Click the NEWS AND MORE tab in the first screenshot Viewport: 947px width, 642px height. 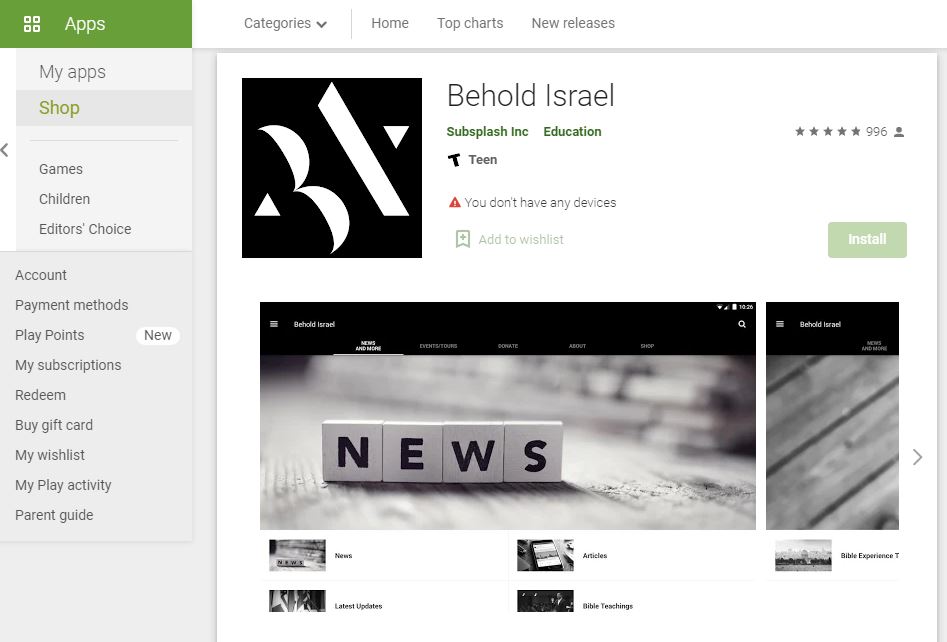tap(368, 345)
